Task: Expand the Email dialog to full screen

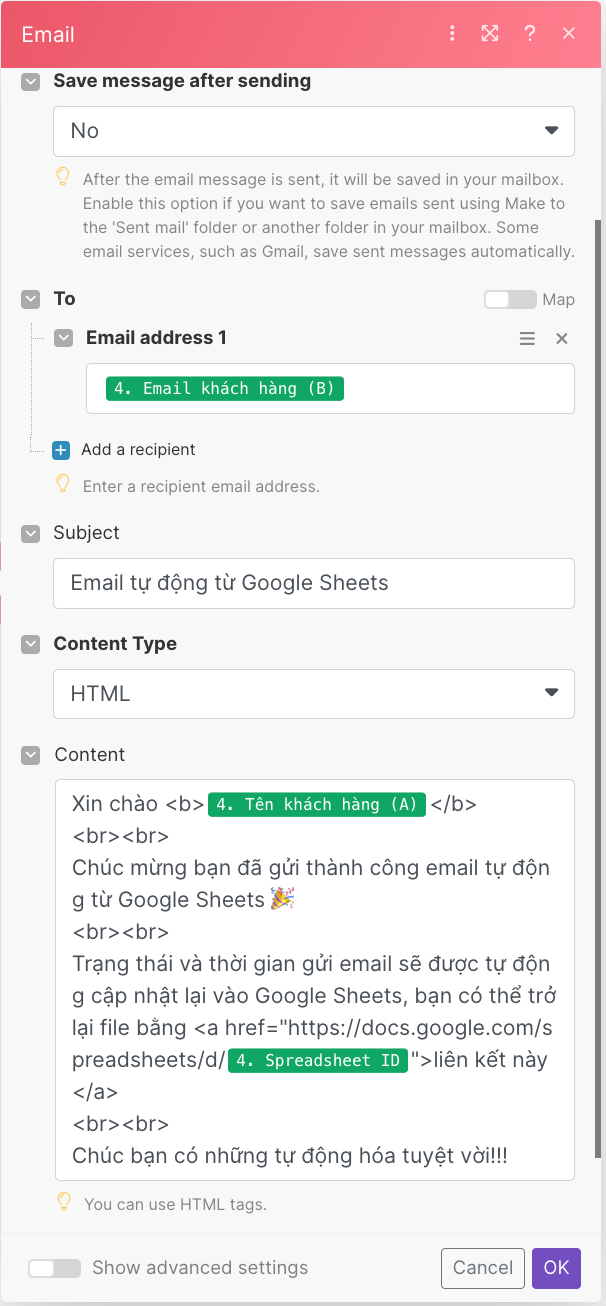Action: (490, 33)
